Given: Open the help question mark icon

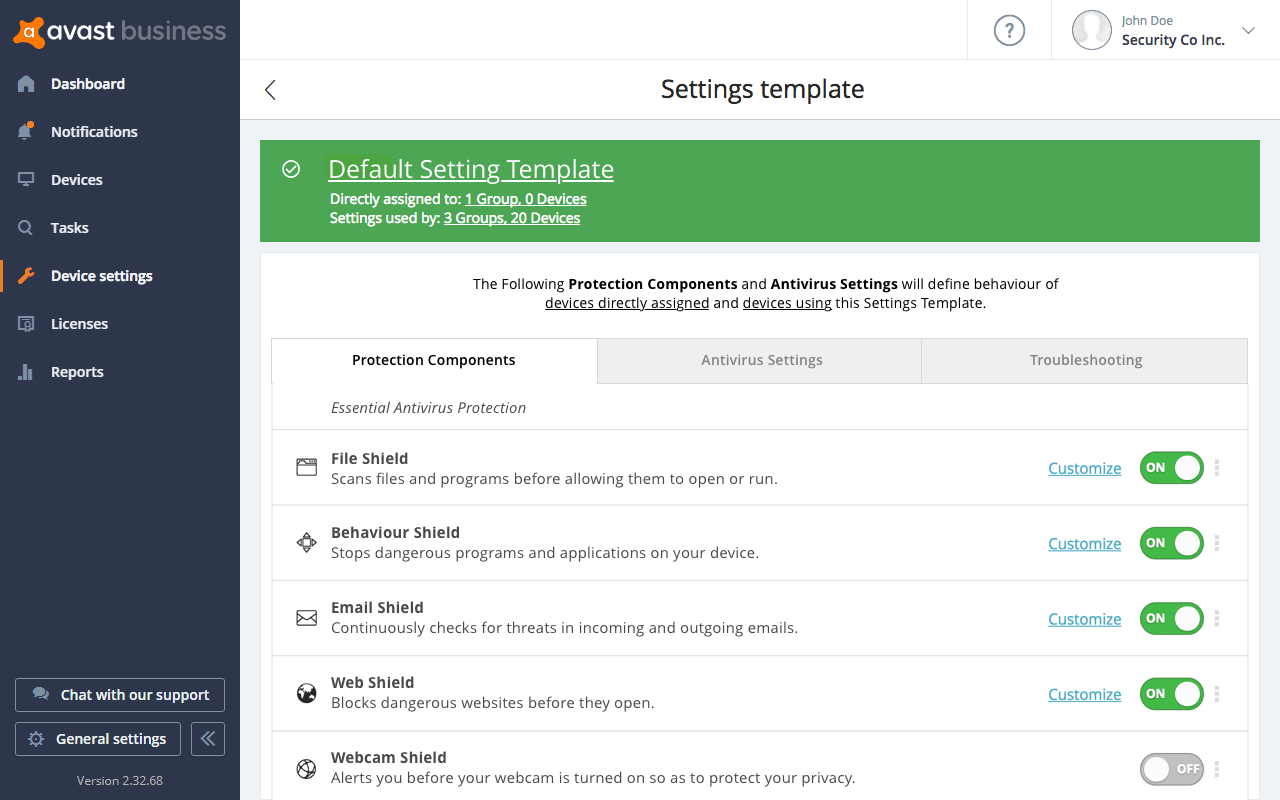Looking at the screenshot, I should [x=1009, y=30].
